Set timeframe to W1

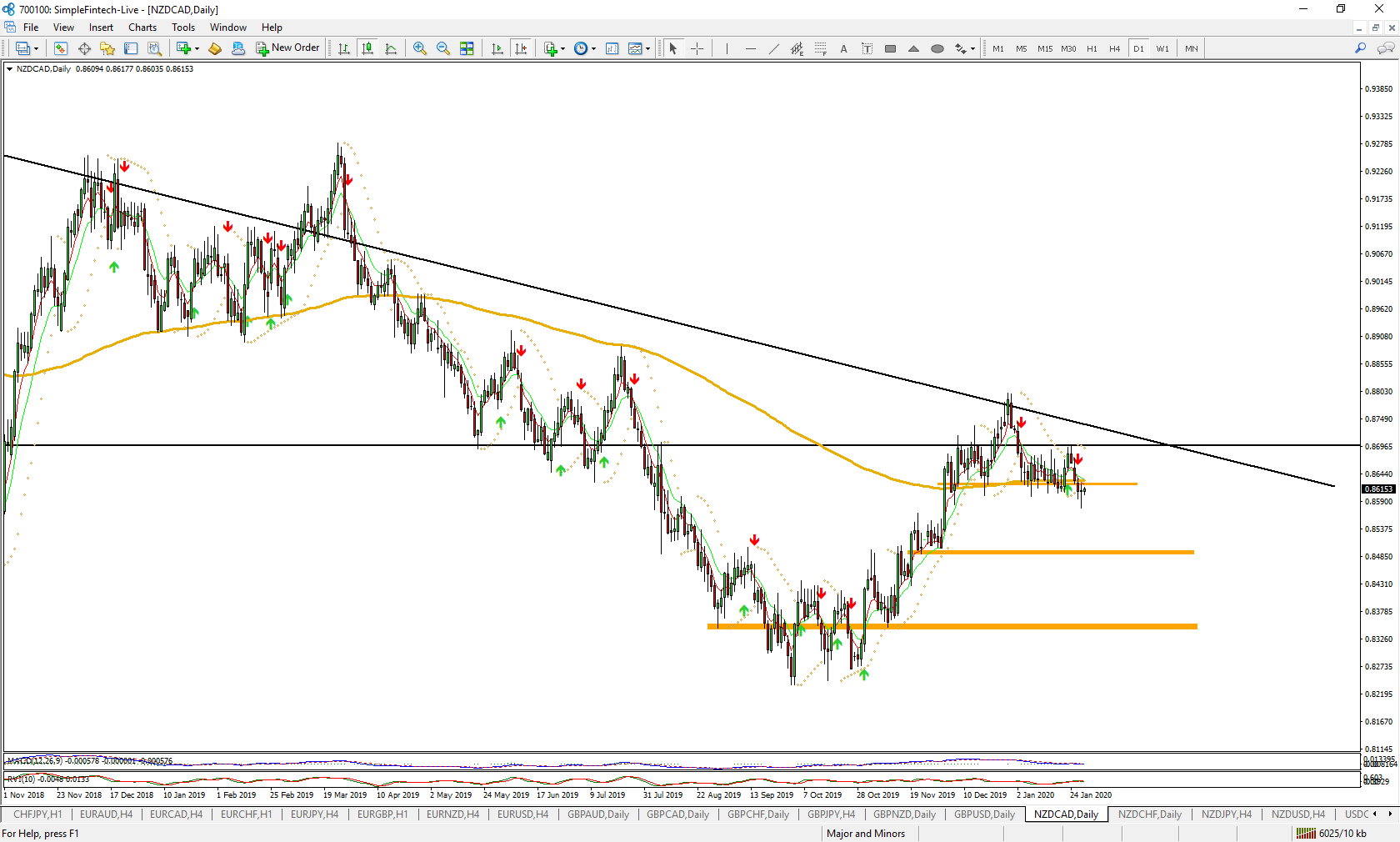(x=1162, y=48)
